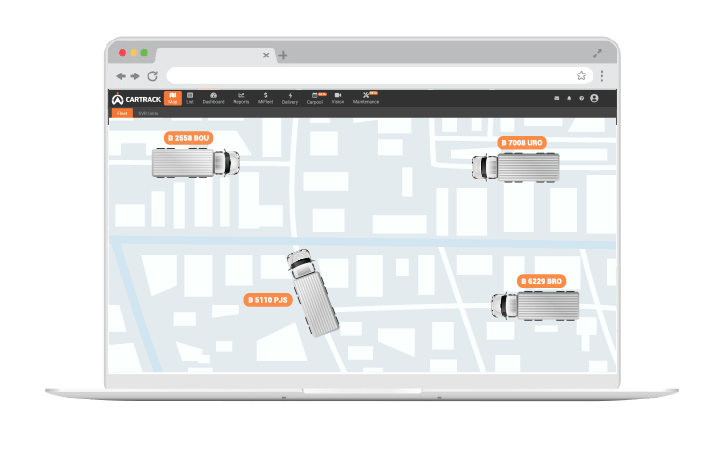The image size is (724, 464).
Task: Open the user profile menu
Action: click(x=594, y=98)
